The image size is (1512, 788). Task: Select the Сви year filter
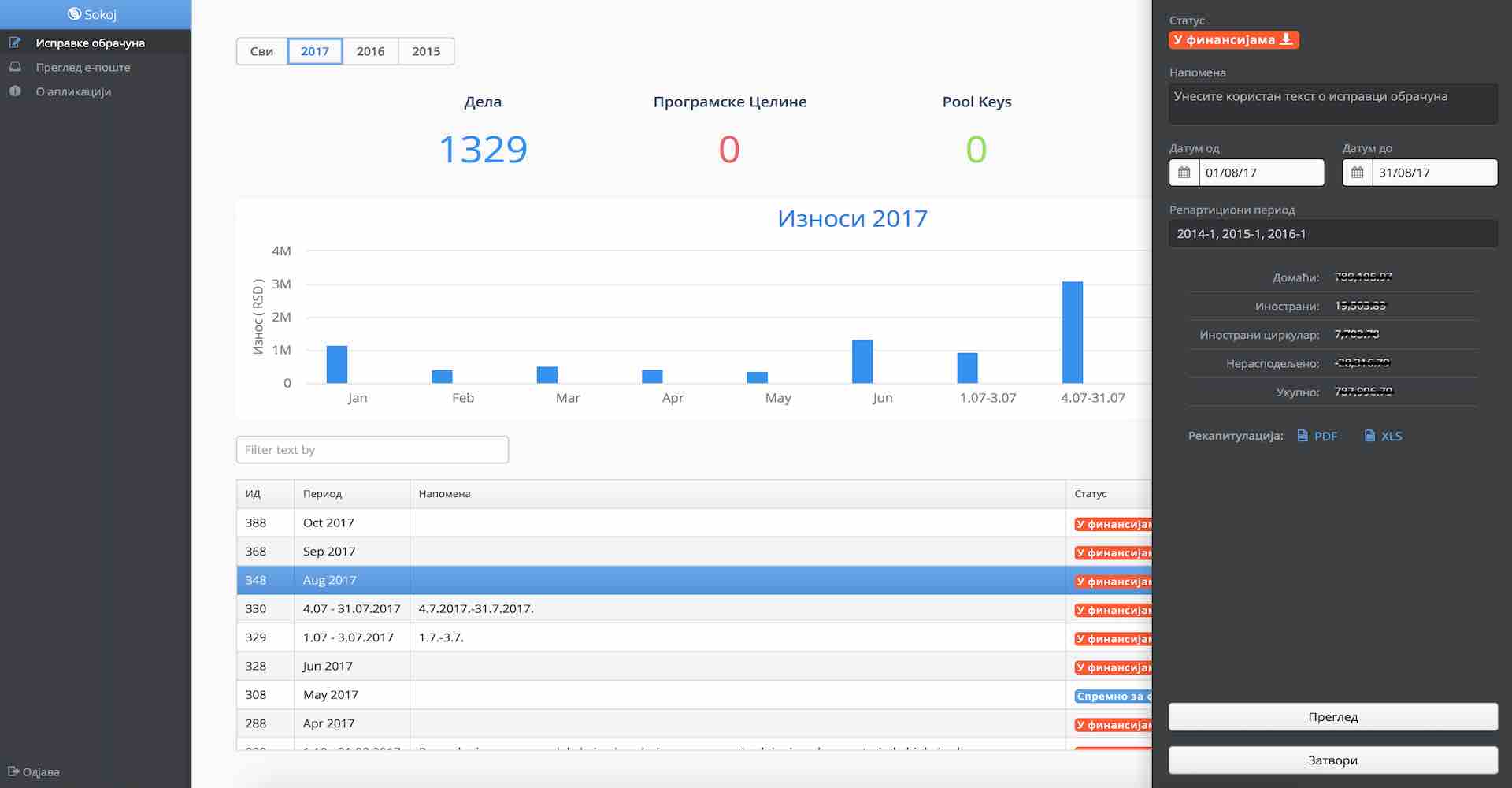tap(261, 51)
